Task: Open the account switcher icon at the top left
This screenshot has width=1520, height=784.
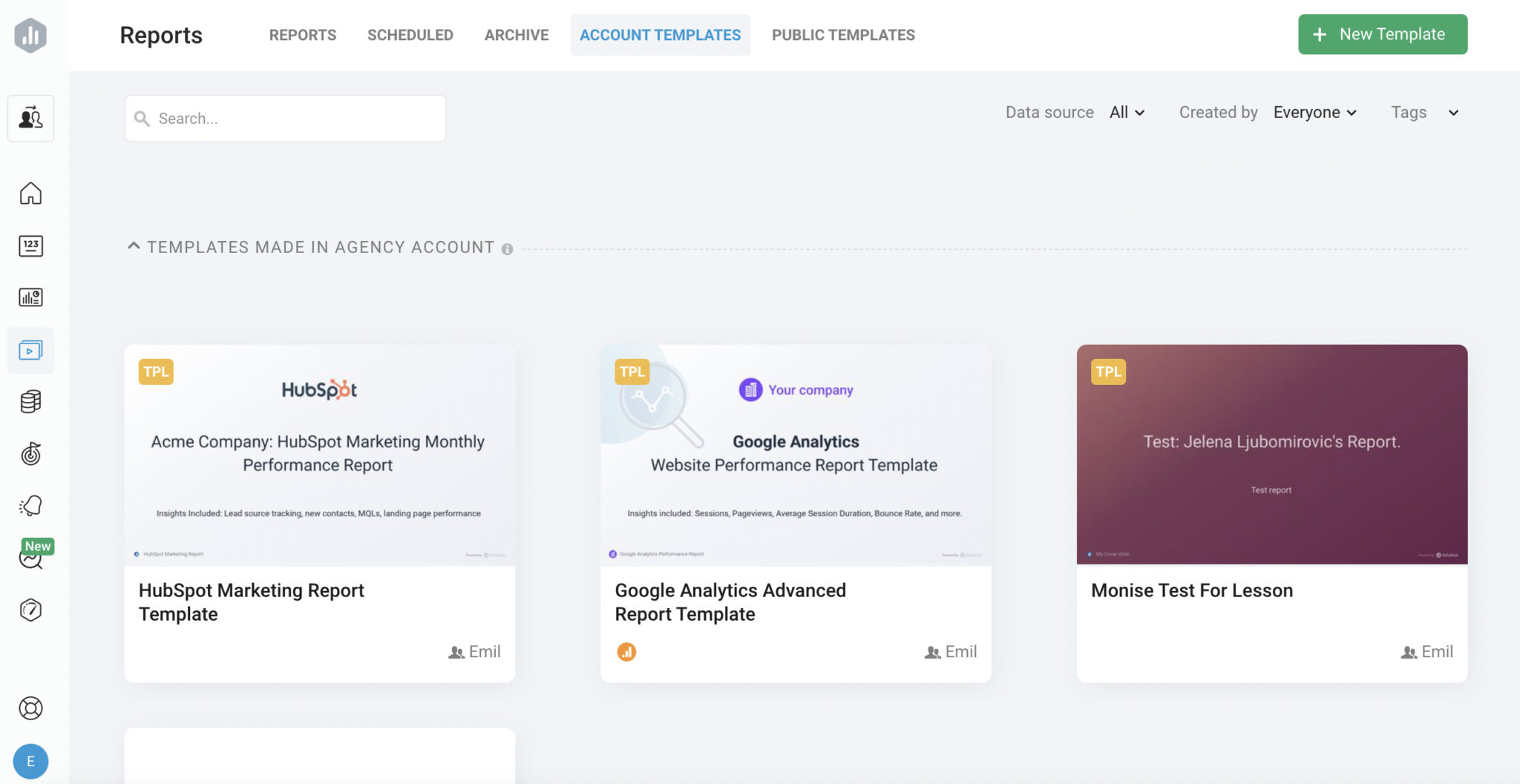Action: coord(31,117)
